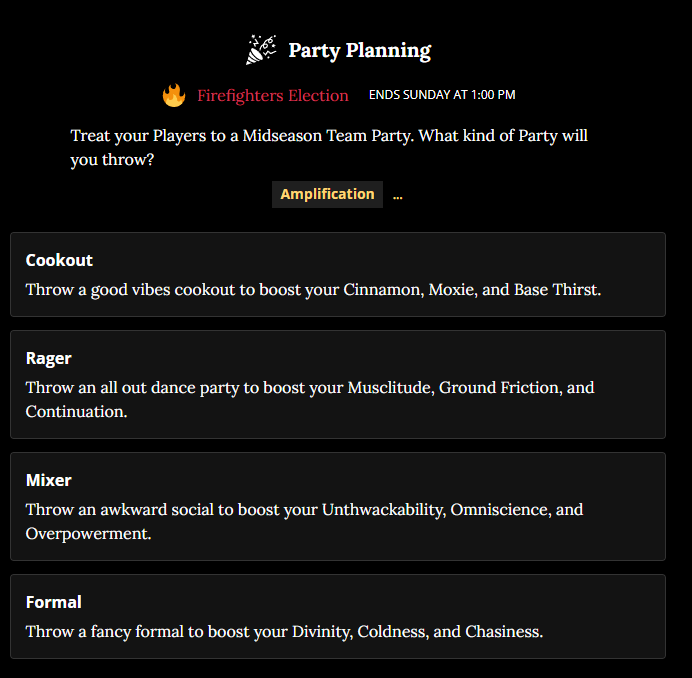This screenshot has width=692, height=678.
Task: Click the Formal description mentioning Divinity
Action: 284,631
